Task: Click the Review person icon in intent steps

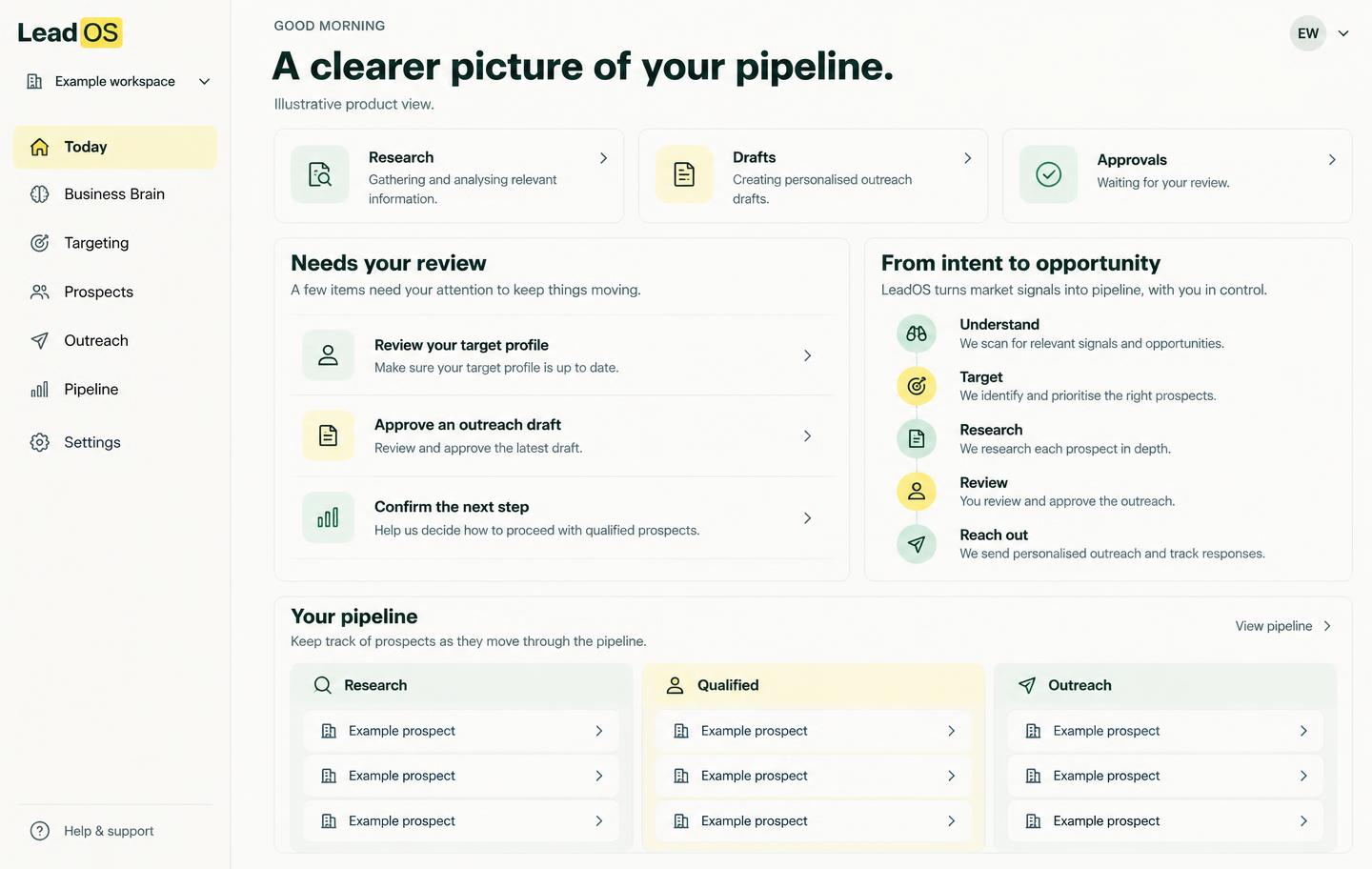Action: 917,491
